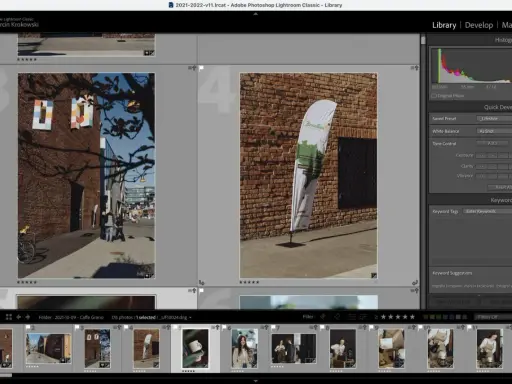The image size is (512, 384).
Task: Click the develop badge on filmstrip thumbnail 4
Action: pos(156,365)
